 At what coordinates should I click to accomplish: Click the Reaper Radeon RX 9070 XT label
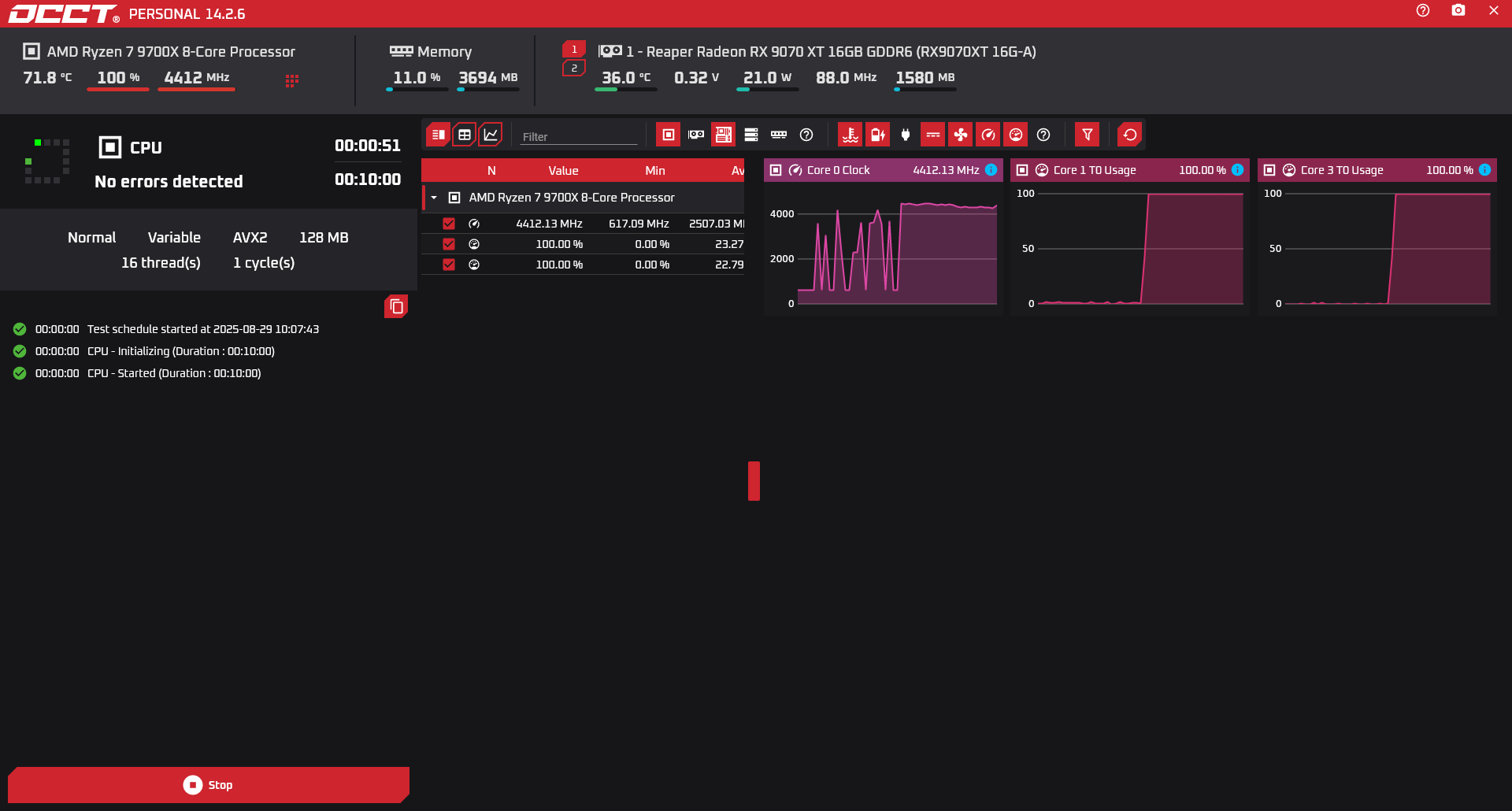click(x=831, y=51)
